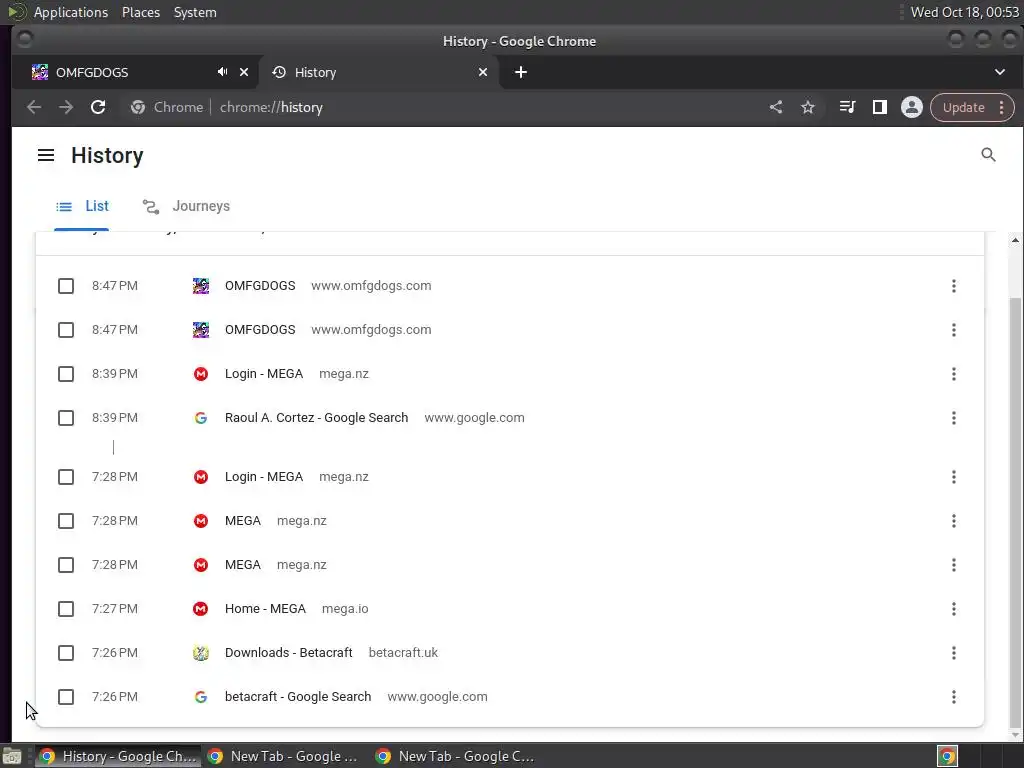Open Downloads - Betacraft history link
Screen dimensions: 1024x768
[x=289, y=652]
